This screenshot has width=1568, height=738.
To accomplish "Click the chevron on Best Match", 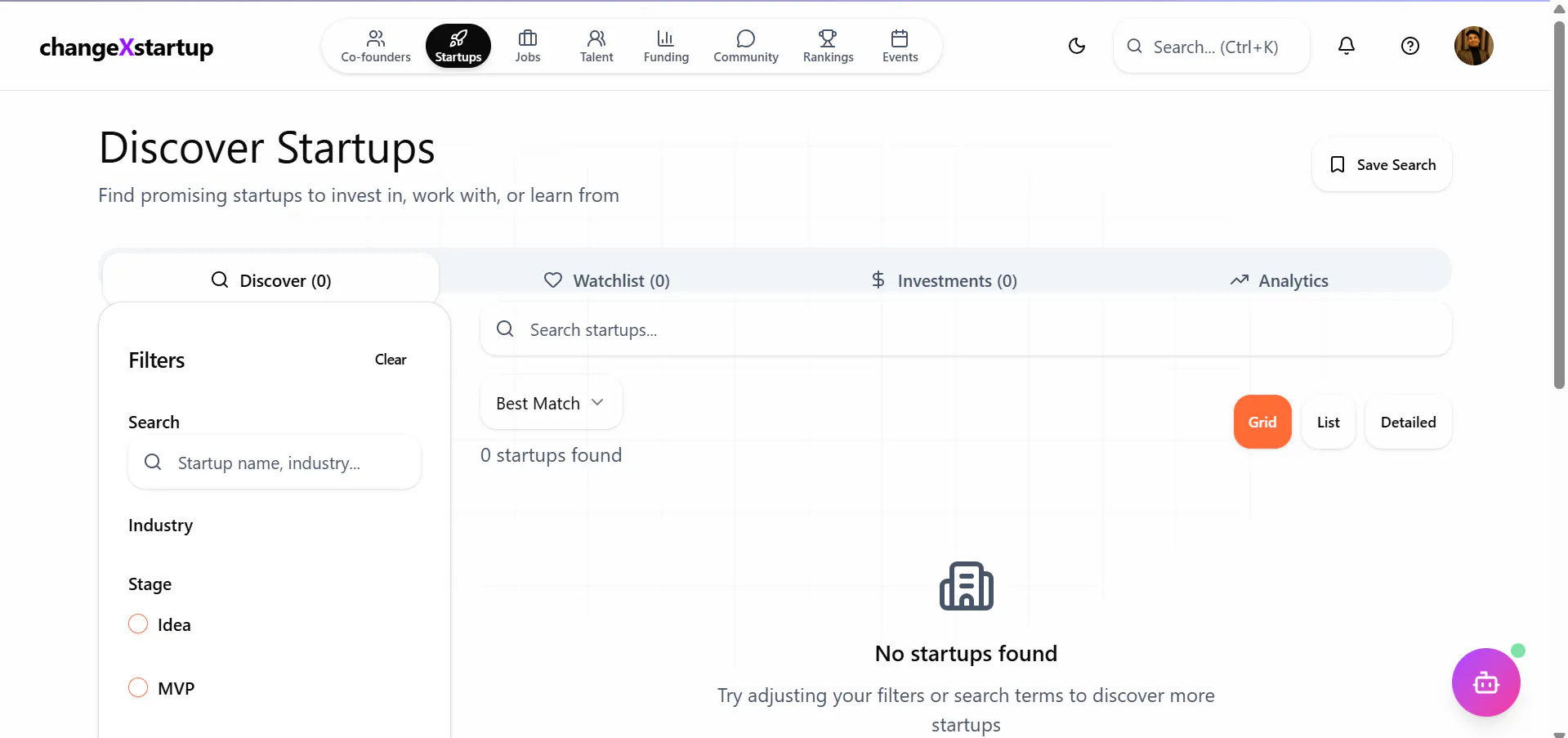I will click(x=597, y=402).
